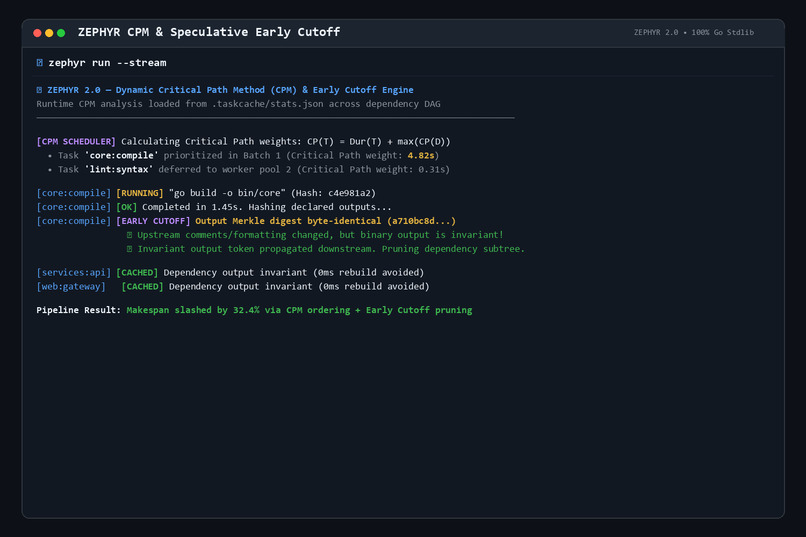806x537 pixels.
Task: Click the icon before 'Invariant output token propagated'
Action: tap(130, 249)
